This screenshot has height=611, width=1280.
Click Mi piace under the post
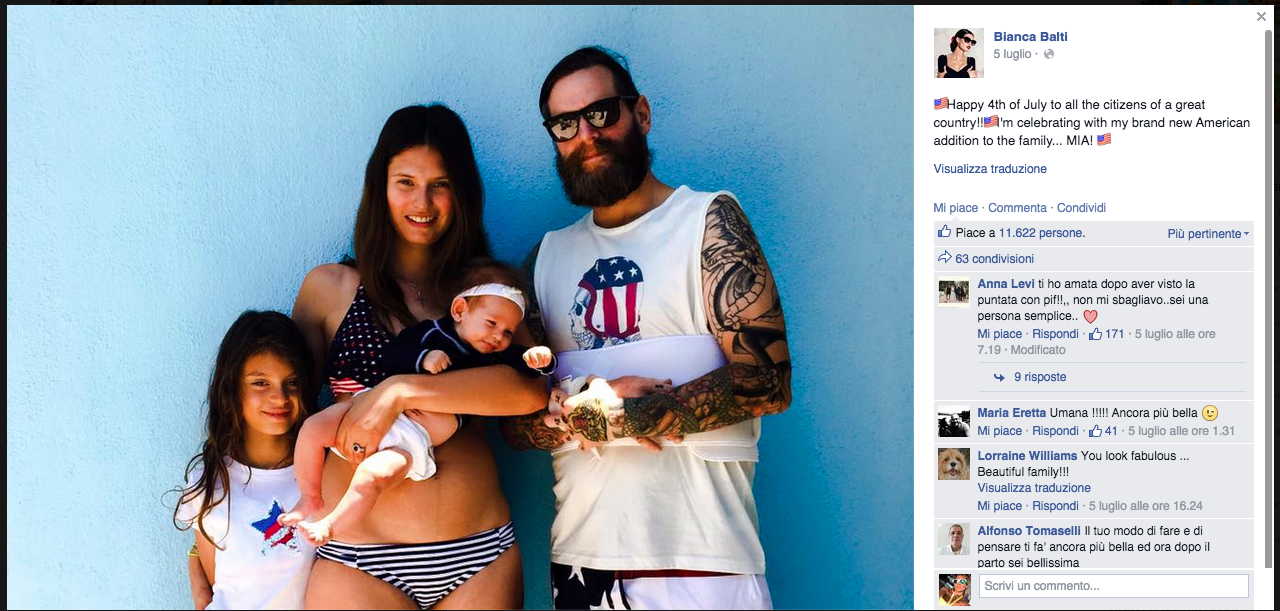(x=956, y=208)
